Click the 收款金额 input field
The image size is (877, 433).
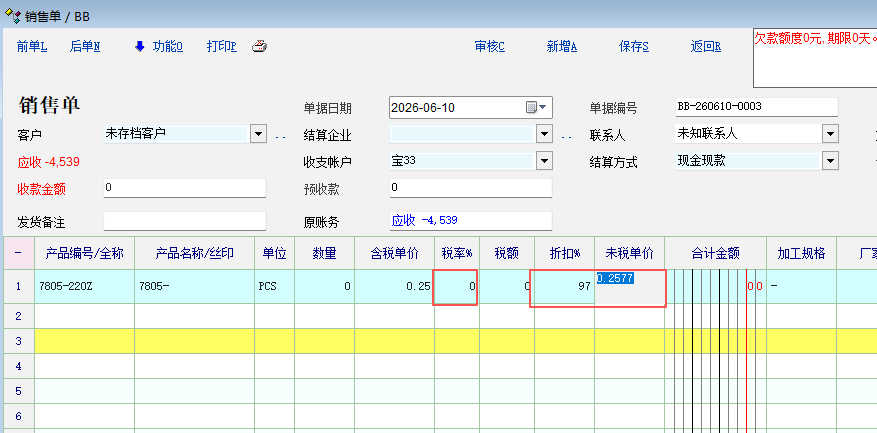(x=185, y=189)
